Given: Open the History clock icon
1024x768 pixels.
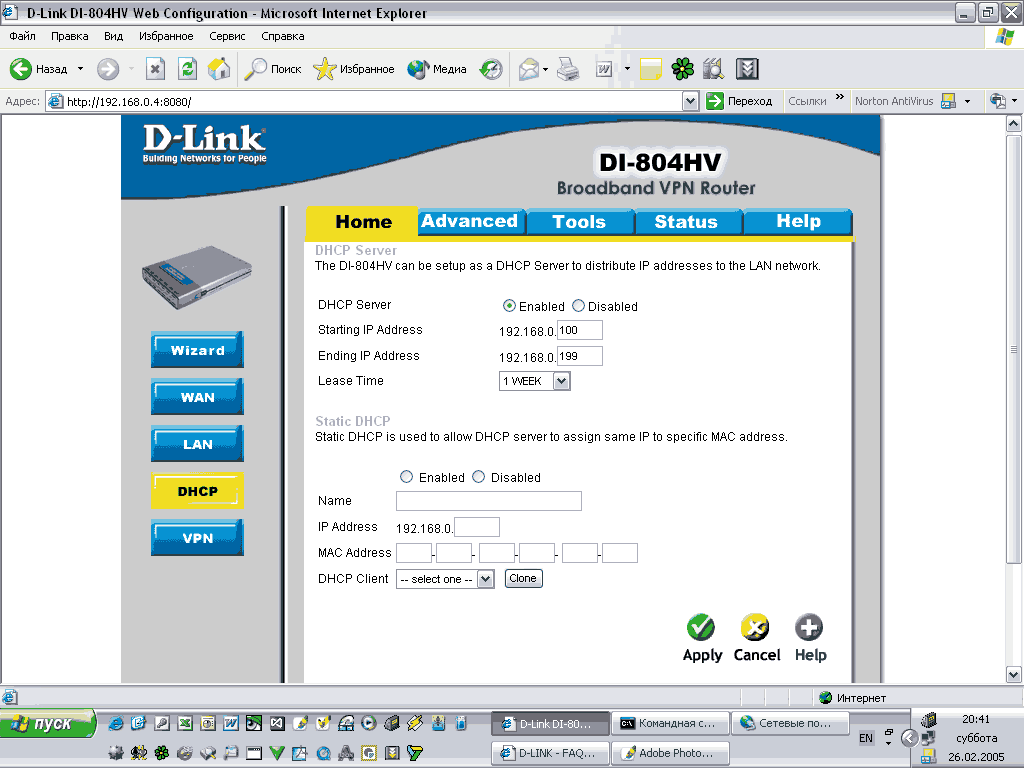Looking at the screenshot, I should pyautogui.click(x=490, y=69).
